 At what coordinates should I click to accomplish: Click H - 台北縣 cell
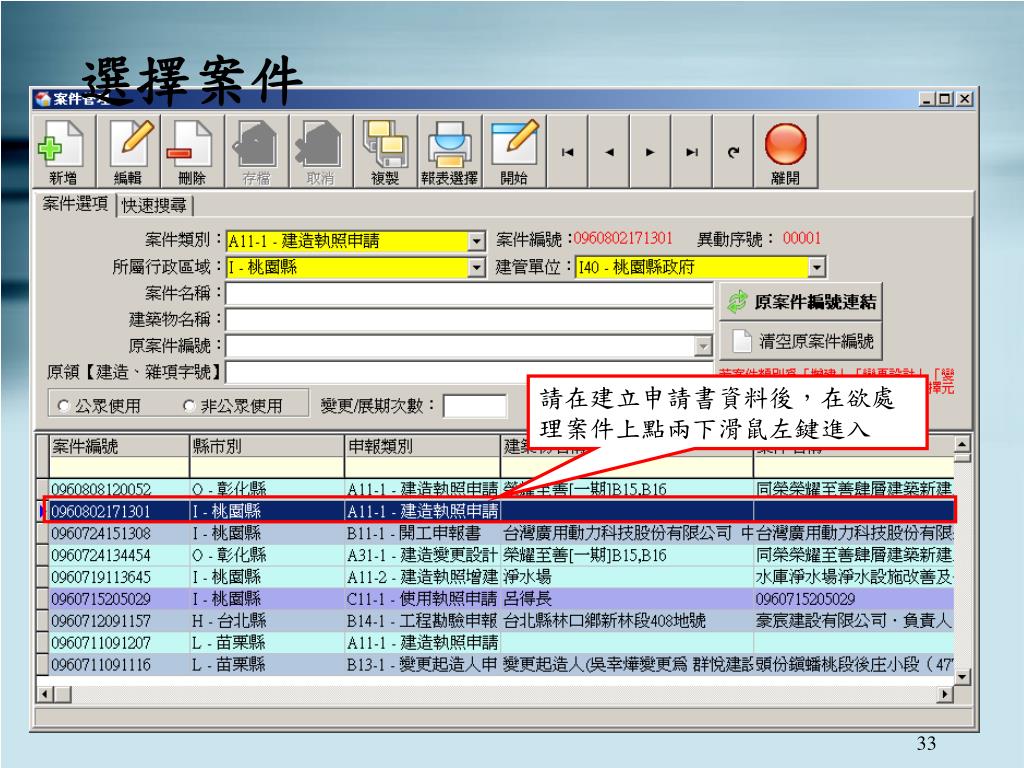point(267,621)
